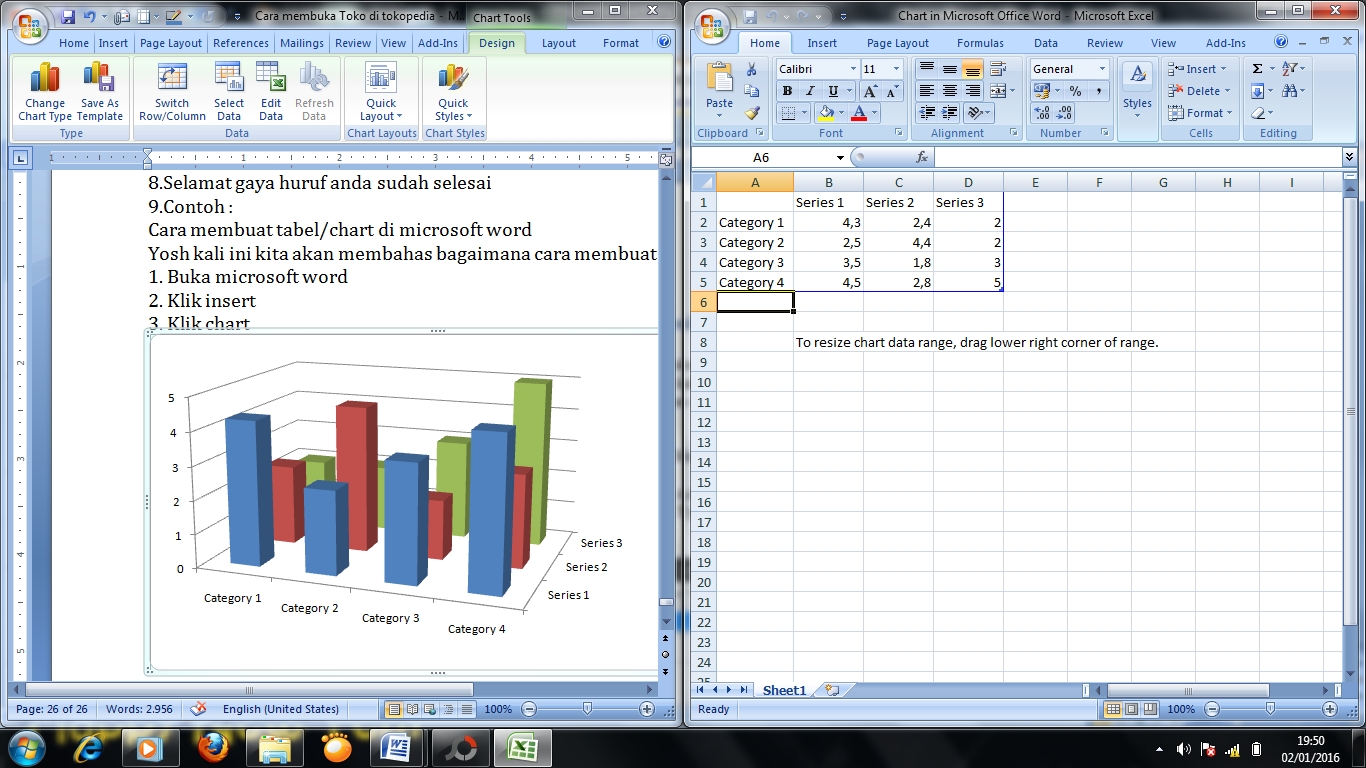Switch to the Layout tab under Chart Tools
The width and height of the screenshot is (1366, 768).
point(558,43)
